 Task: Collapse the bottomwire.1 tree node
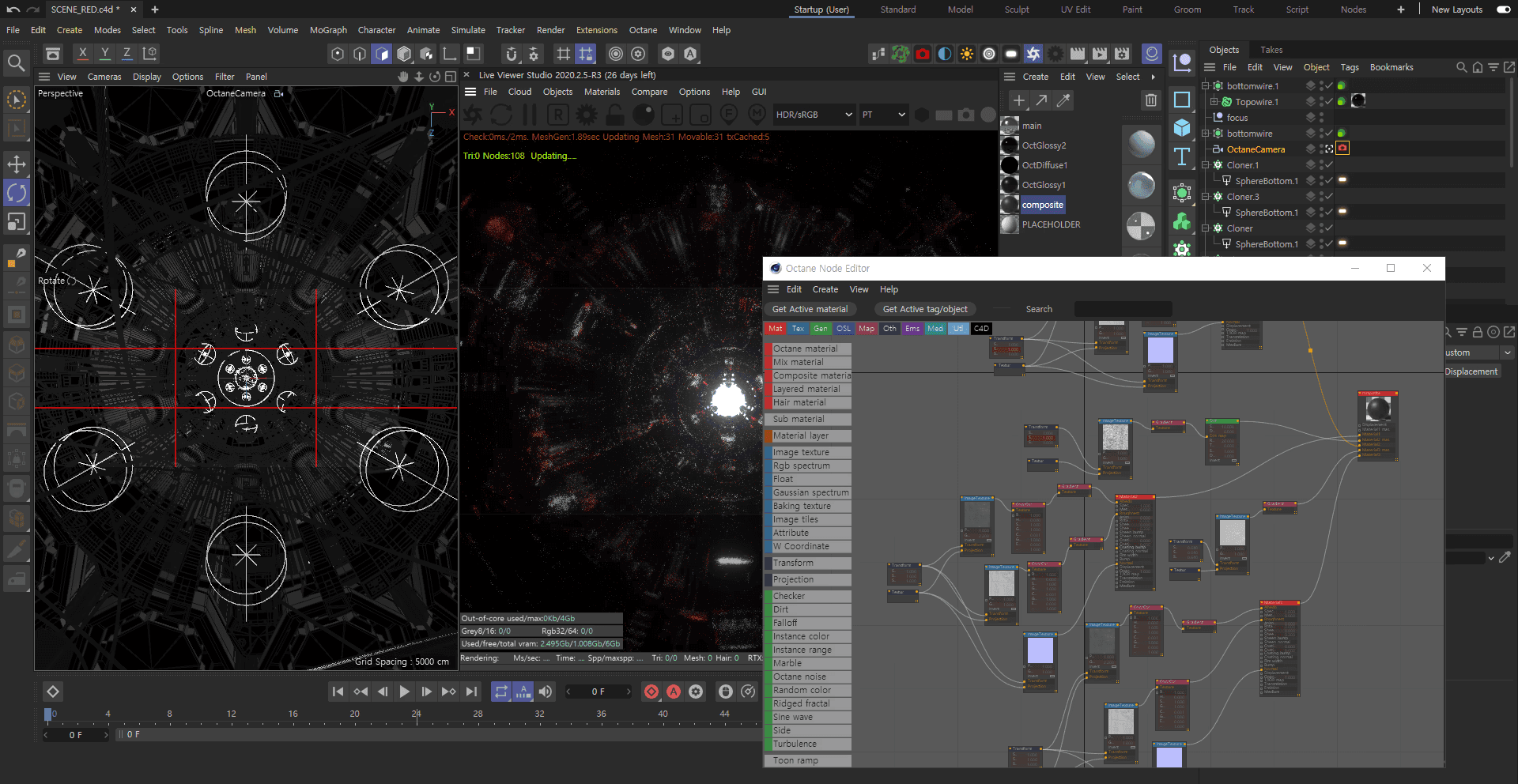pyautogui.click(x=1206, y=86)
